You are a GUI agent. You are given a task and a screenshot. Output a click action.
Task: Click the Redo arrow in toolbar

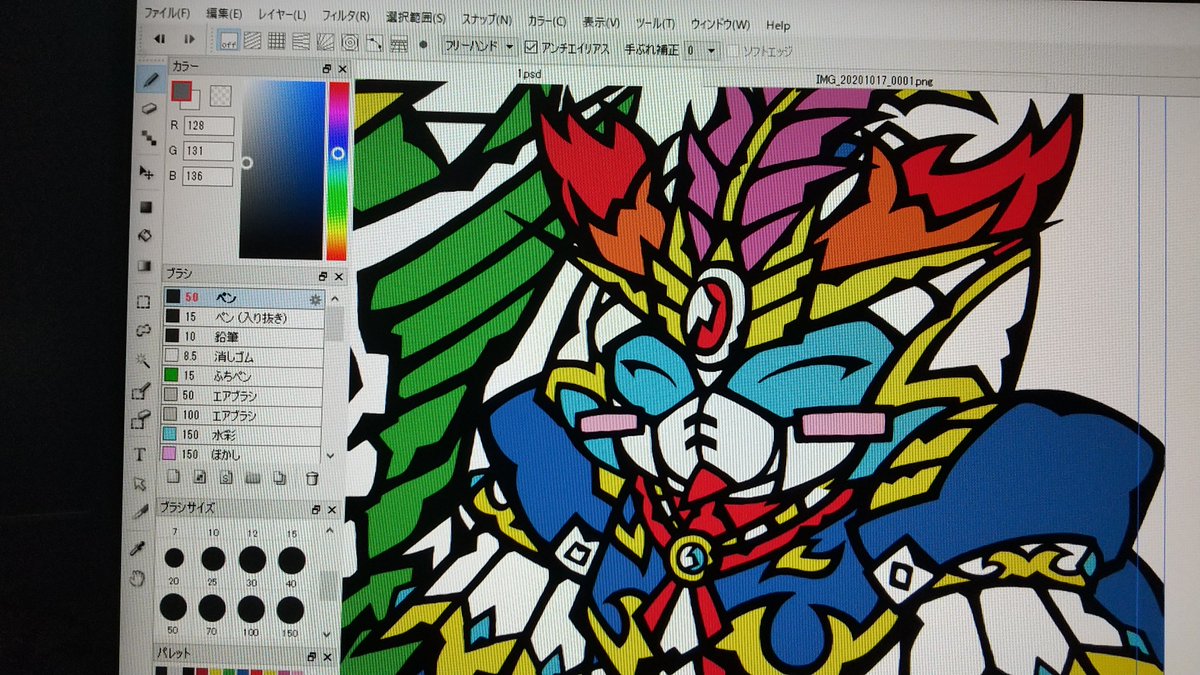189,39
